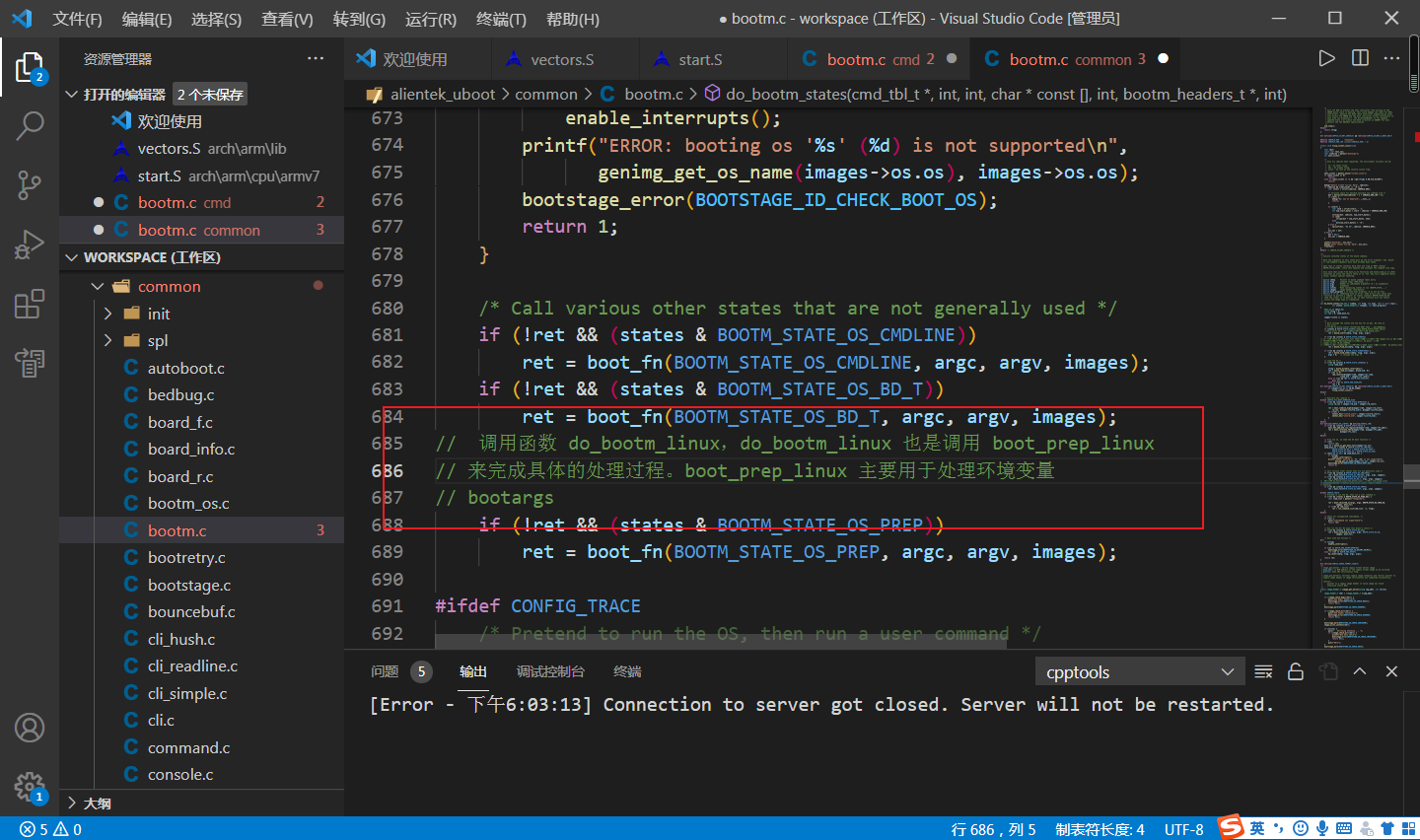Image resolution: width=1420 pixels, height=840 pixels.
Task: Click errors and warnings count in status bar
Action: (51, 829)
